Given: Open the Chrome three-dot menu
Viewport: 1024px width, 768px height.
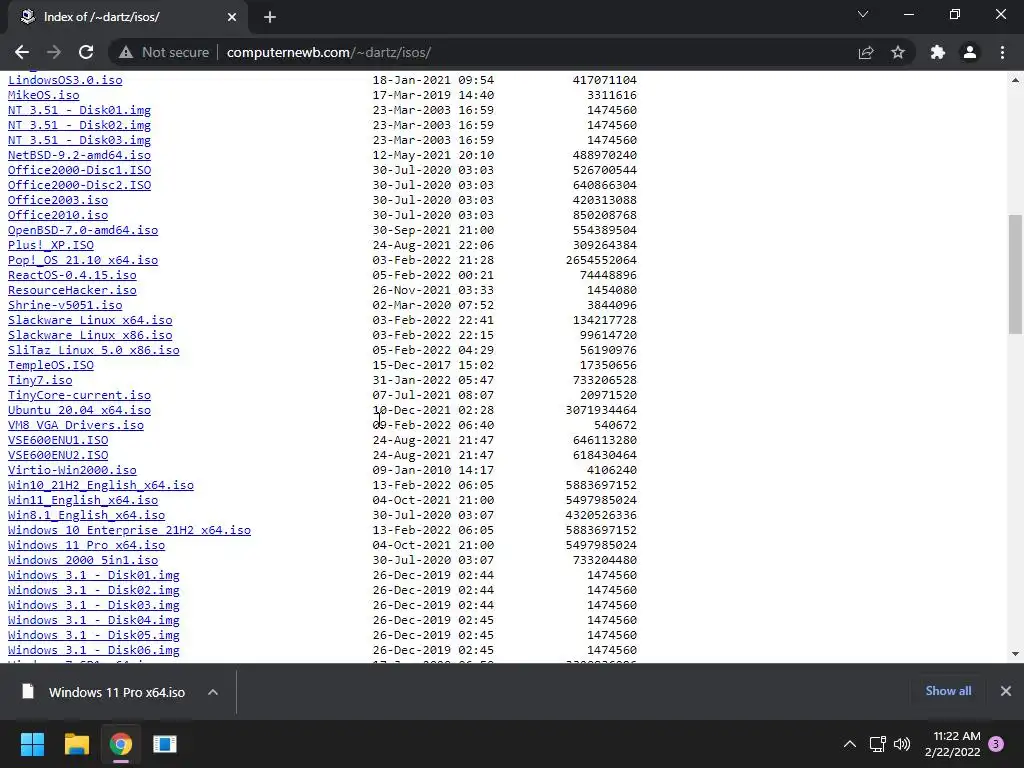Looking at the screenshot, I should pos(1002,52).
